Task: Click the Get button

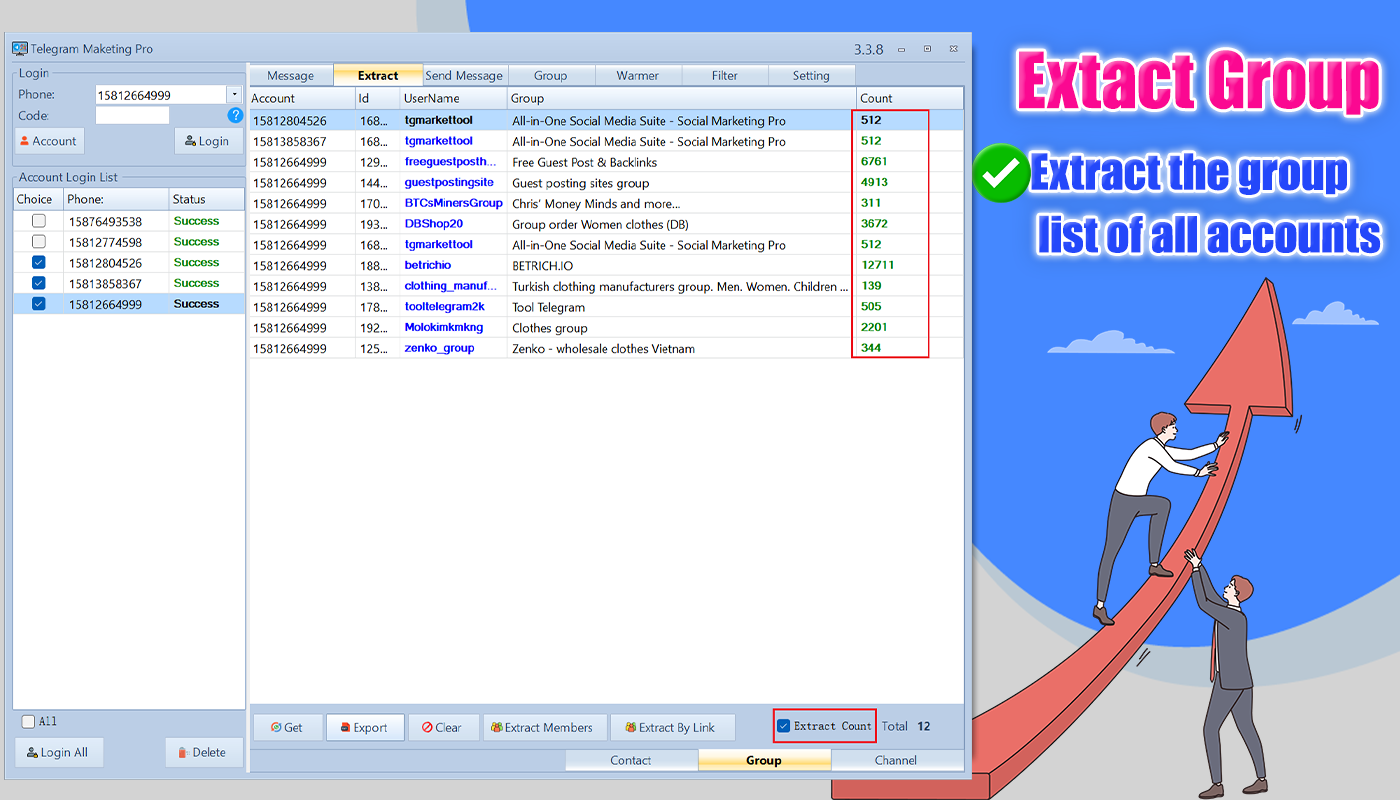Action: tap(287, 728)
